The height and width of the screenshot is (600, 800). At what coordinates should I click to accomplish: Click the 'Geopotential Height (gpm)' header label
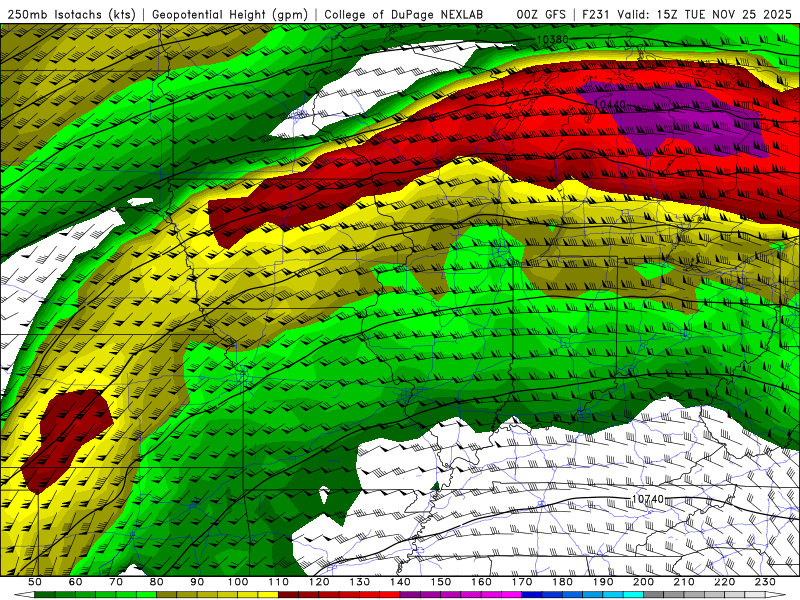[x=230, y=14]
